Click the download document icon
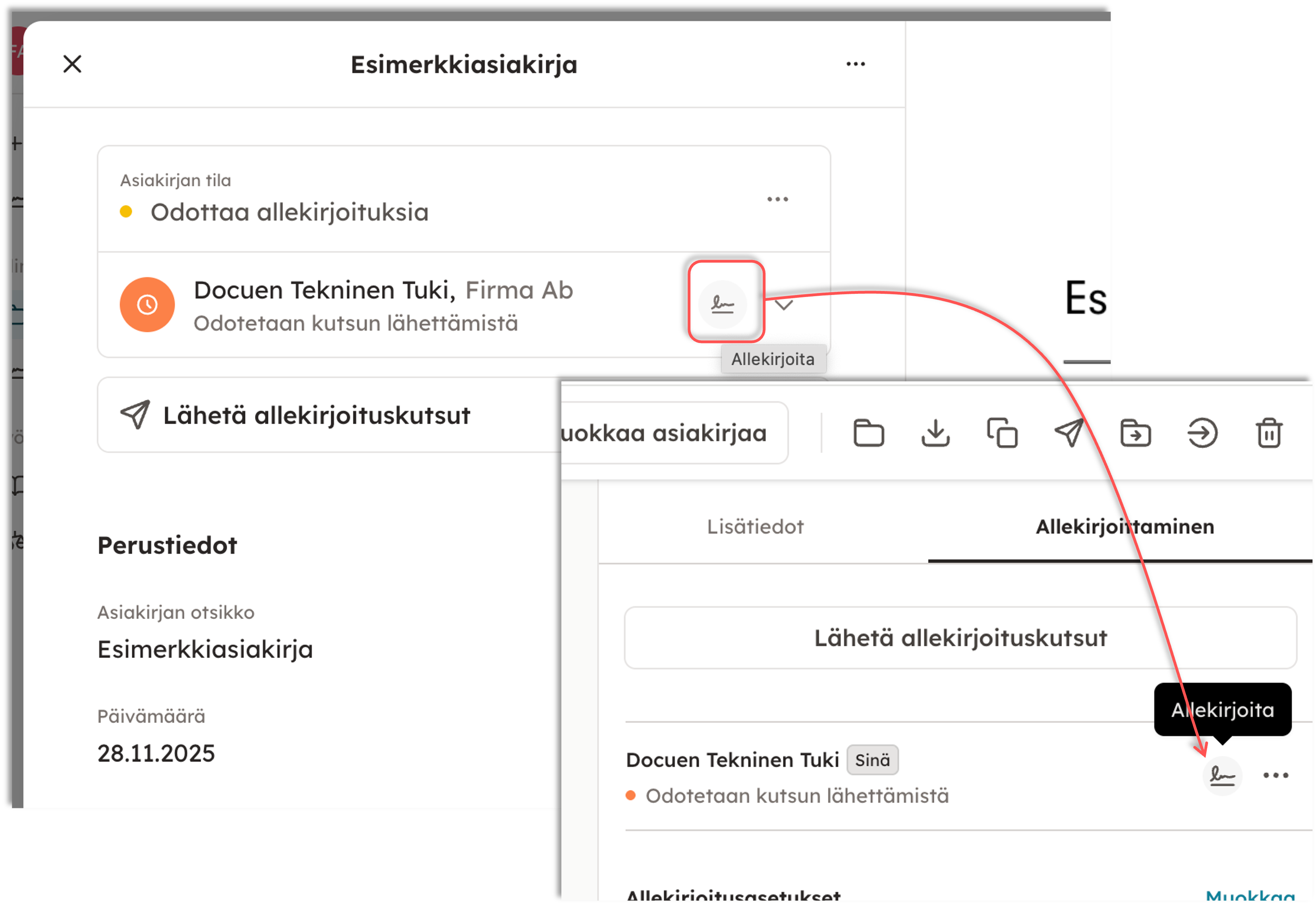 tap(935, 433)
